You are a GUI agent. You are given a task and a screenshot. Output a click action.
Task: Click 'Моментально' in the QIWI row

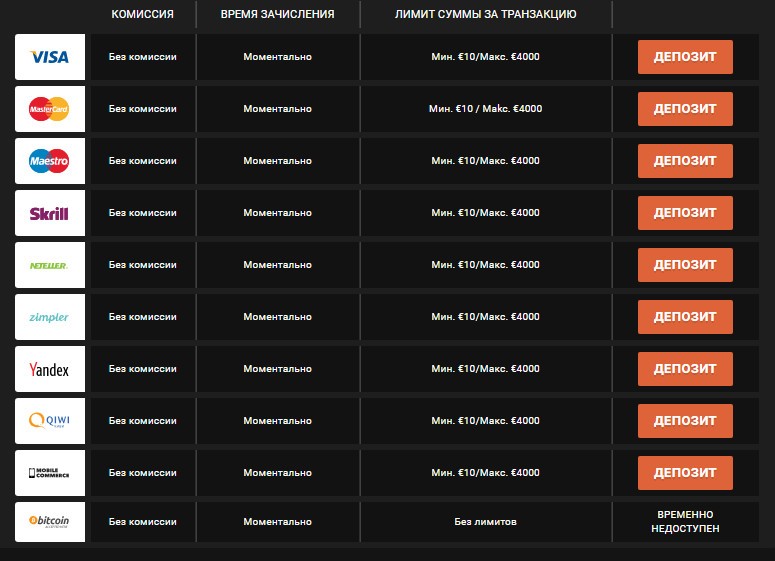[x=277, y=421]
